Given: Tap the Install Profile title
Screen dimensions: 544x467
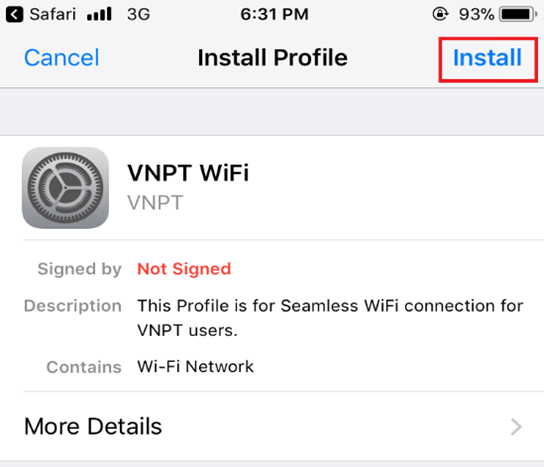Looking at the screenshot, I should [x=272, y=58].
